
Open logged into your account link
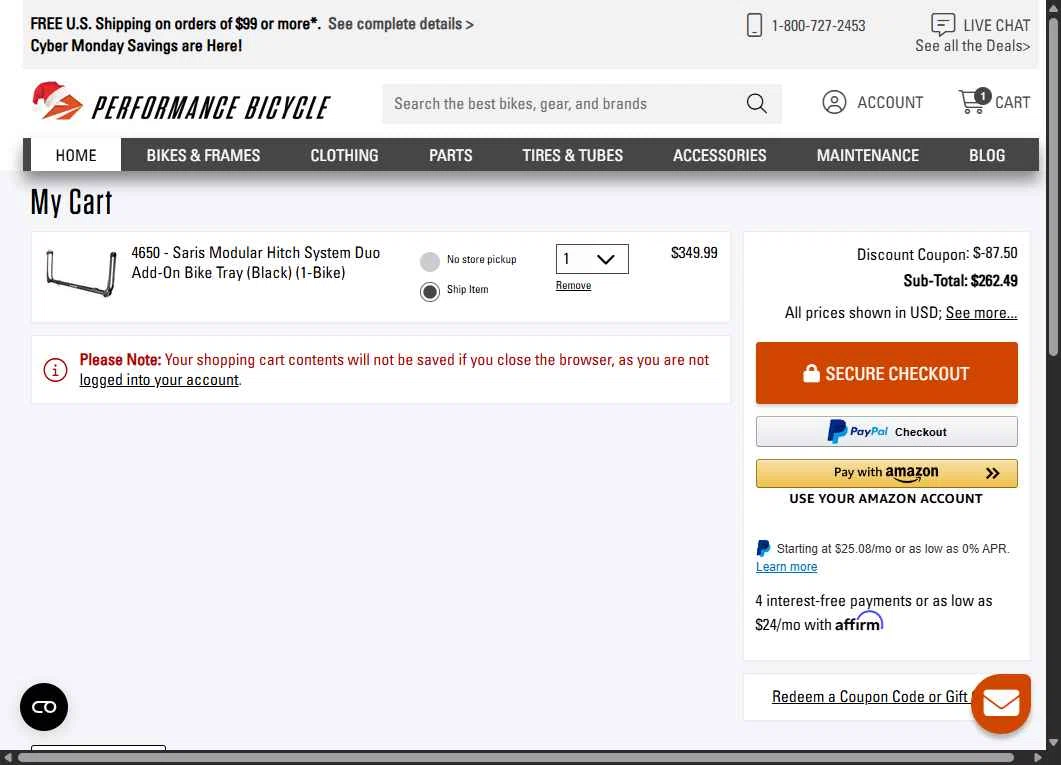159,380
